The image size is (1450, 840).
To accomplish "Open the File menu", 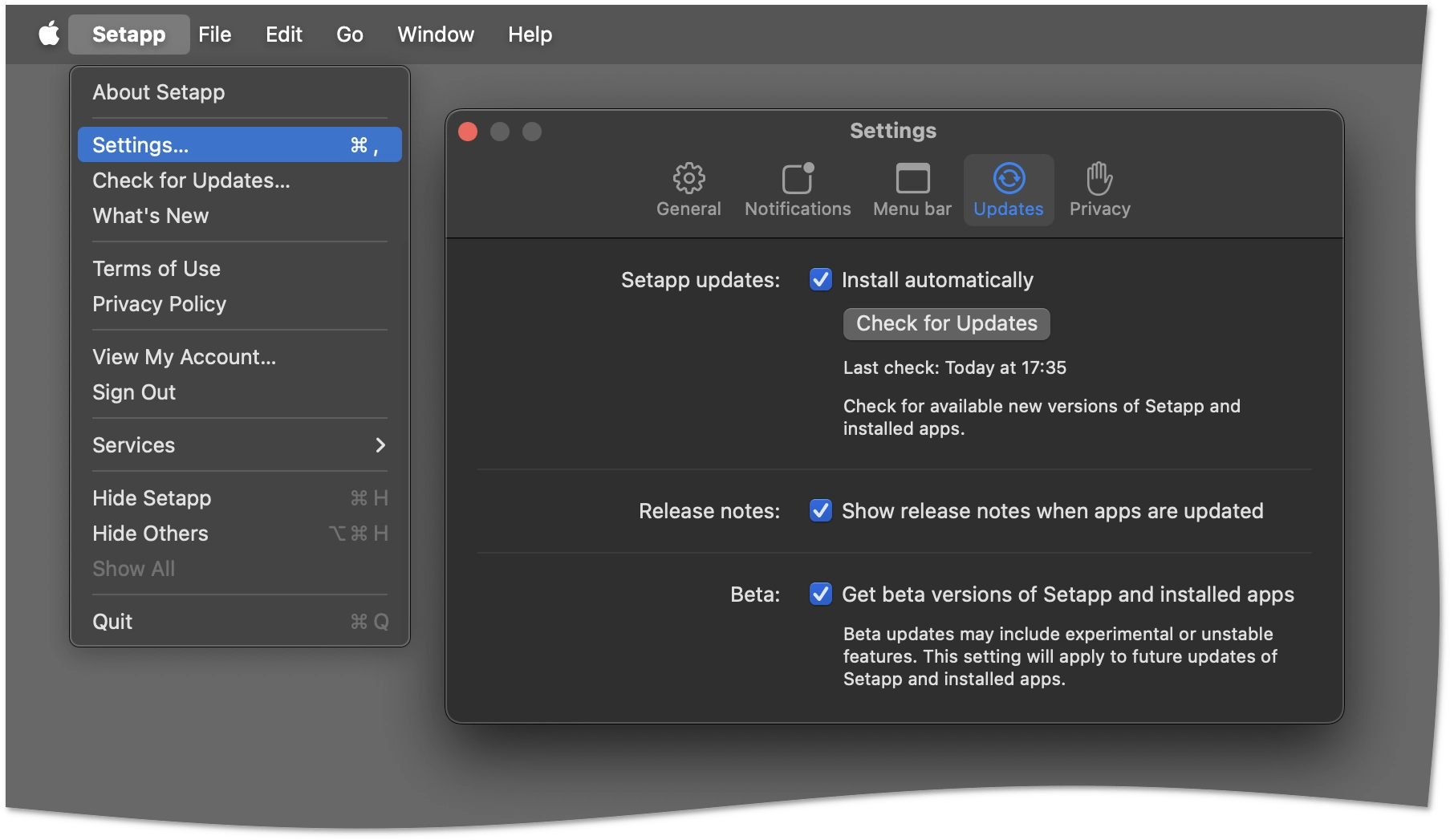I will (x=215, y=34).
